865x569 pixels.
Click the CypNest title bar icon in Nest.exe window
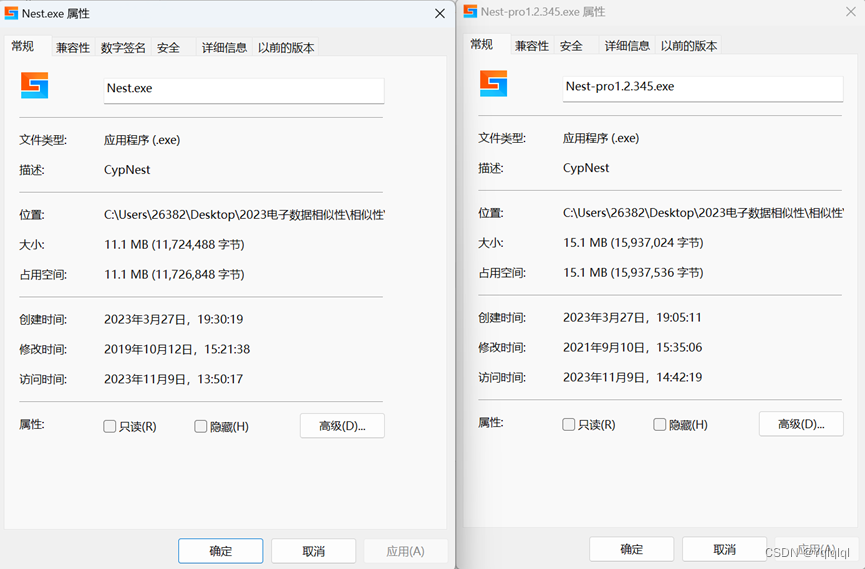coord(11,13)
